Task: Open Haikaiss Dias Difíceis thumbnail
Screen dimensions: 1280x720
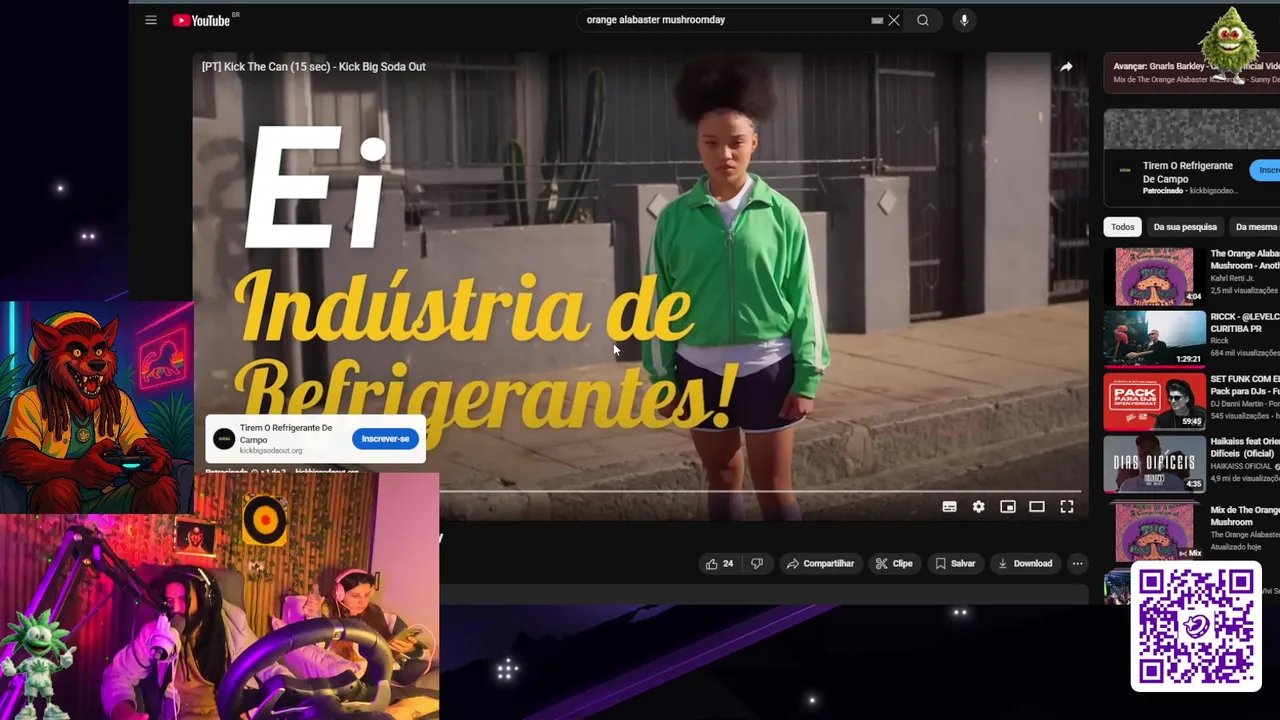Action: click(1155, 464)
